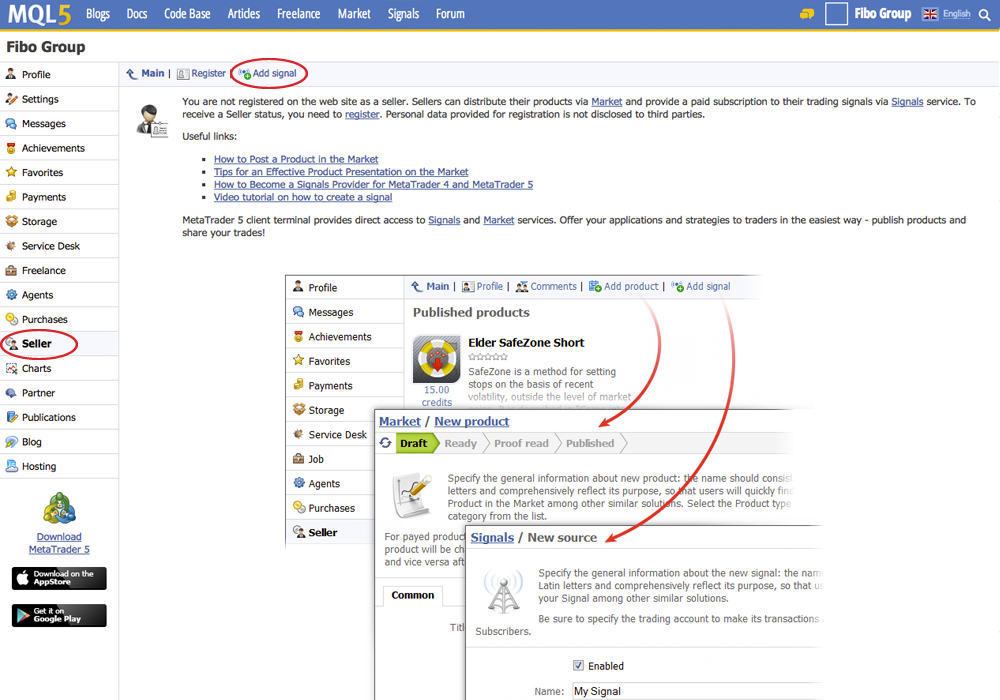Click the My Signal name field
The width and height of the screenshot is (1000, 700).
tap(698, 691)
